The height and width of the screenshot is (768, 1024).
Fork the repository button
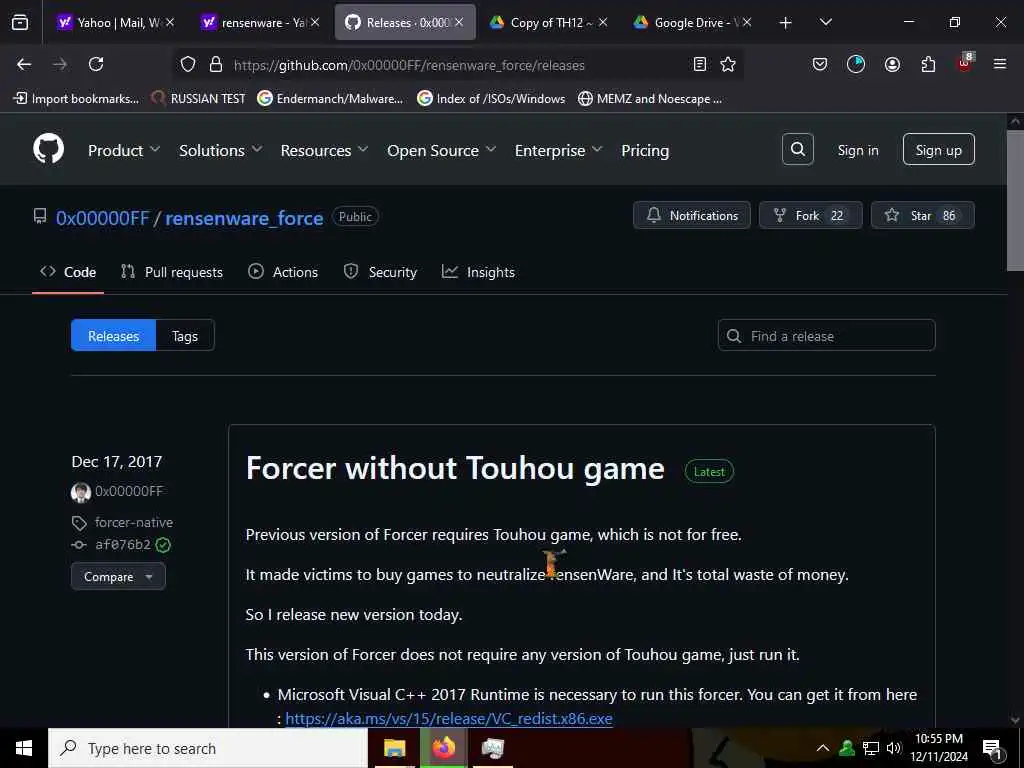click(x=810, y=216)
